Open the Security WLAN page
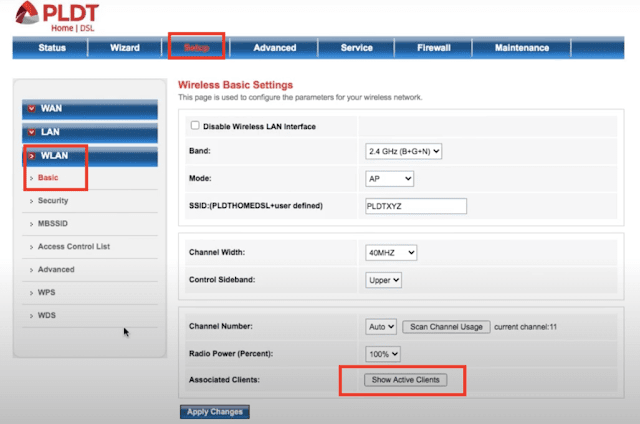Screen dimensions: 640x424 point(53,201)
